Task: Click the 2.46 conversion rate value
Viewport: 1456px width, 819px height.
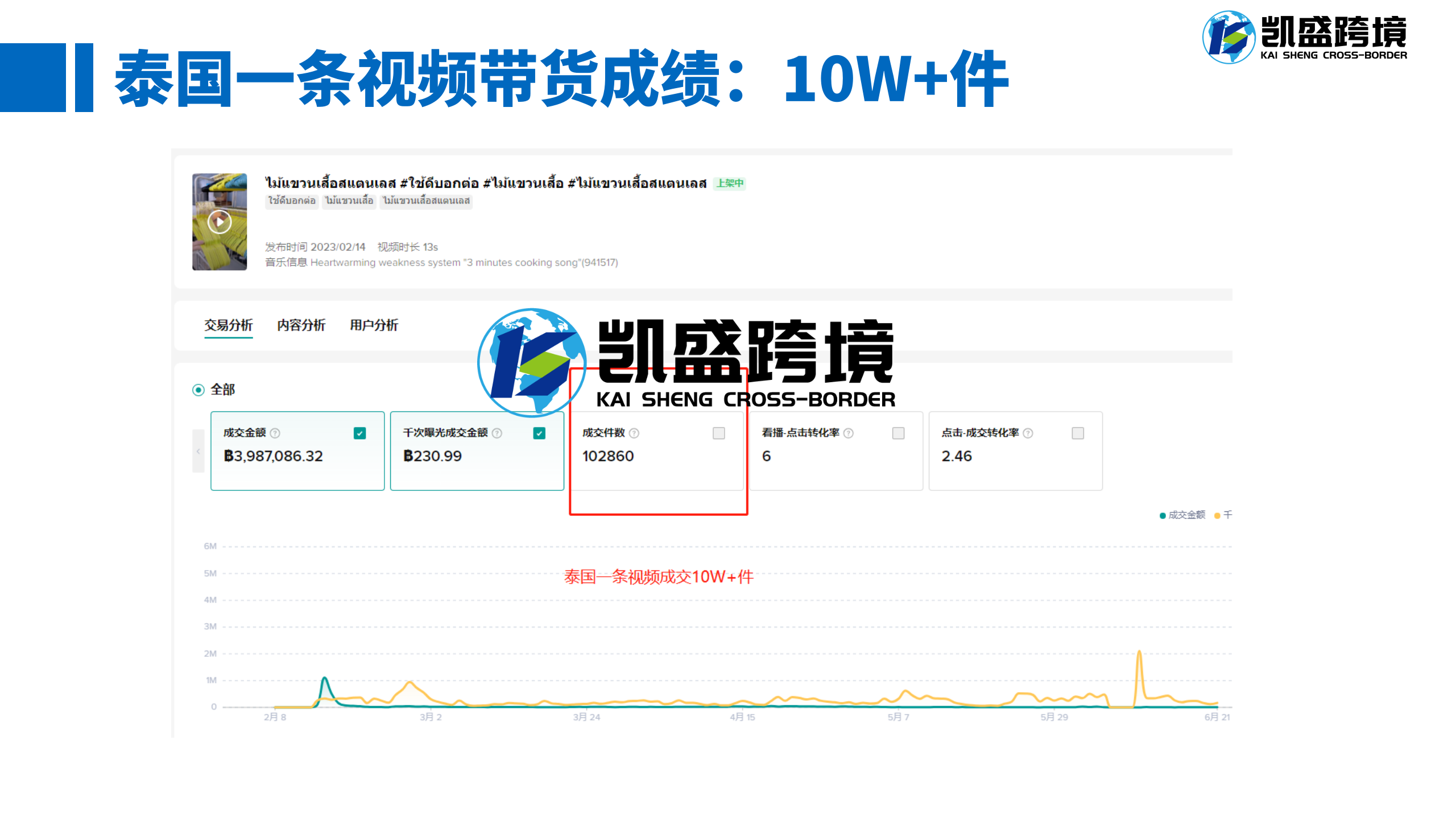Action: [x=957, y=456]
